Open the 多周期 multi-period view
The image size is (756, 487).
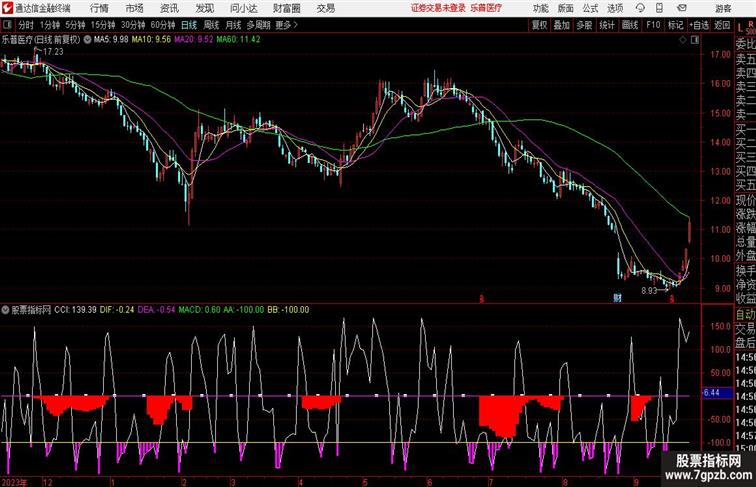tap(258, 25)
